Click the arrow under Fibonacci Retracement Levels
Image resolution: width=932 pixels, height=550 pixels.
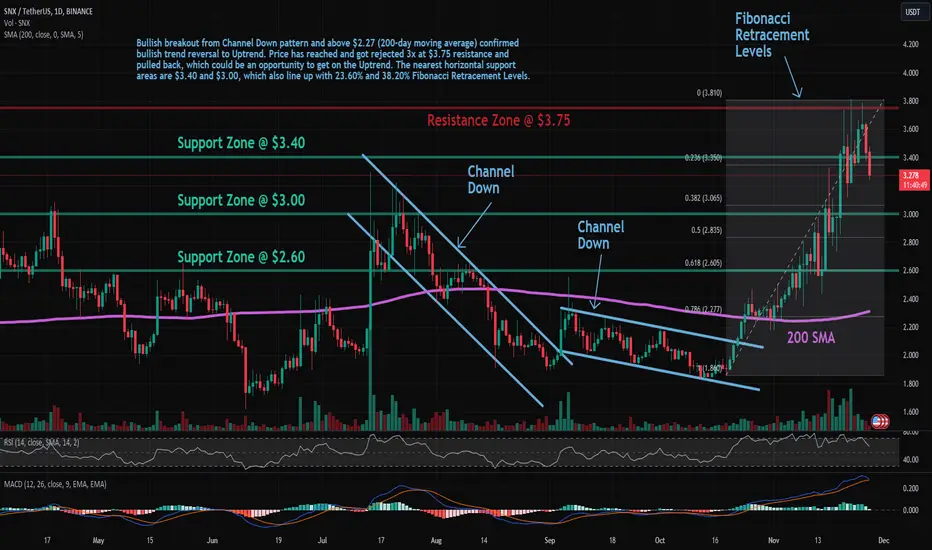coord(793,77)
